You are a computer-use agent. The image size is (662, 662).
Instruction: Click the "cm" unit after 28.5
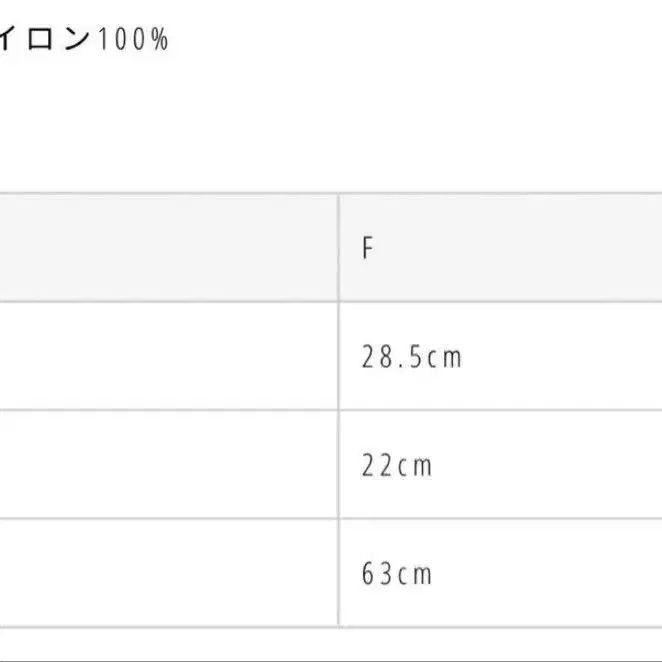(x=445, y=358)
